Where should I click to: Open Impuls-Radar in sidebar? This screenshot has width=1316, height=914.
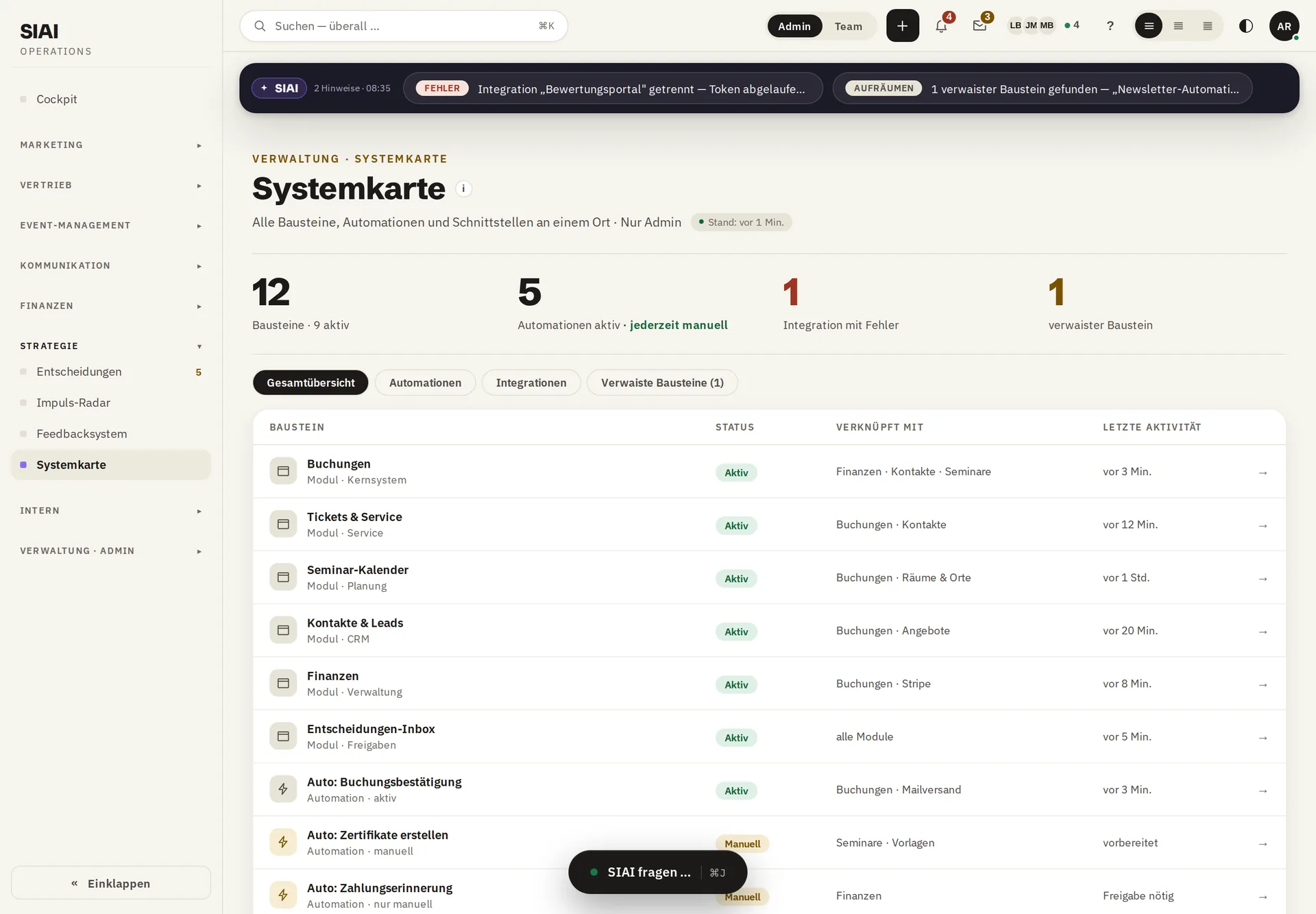[111, 402]
